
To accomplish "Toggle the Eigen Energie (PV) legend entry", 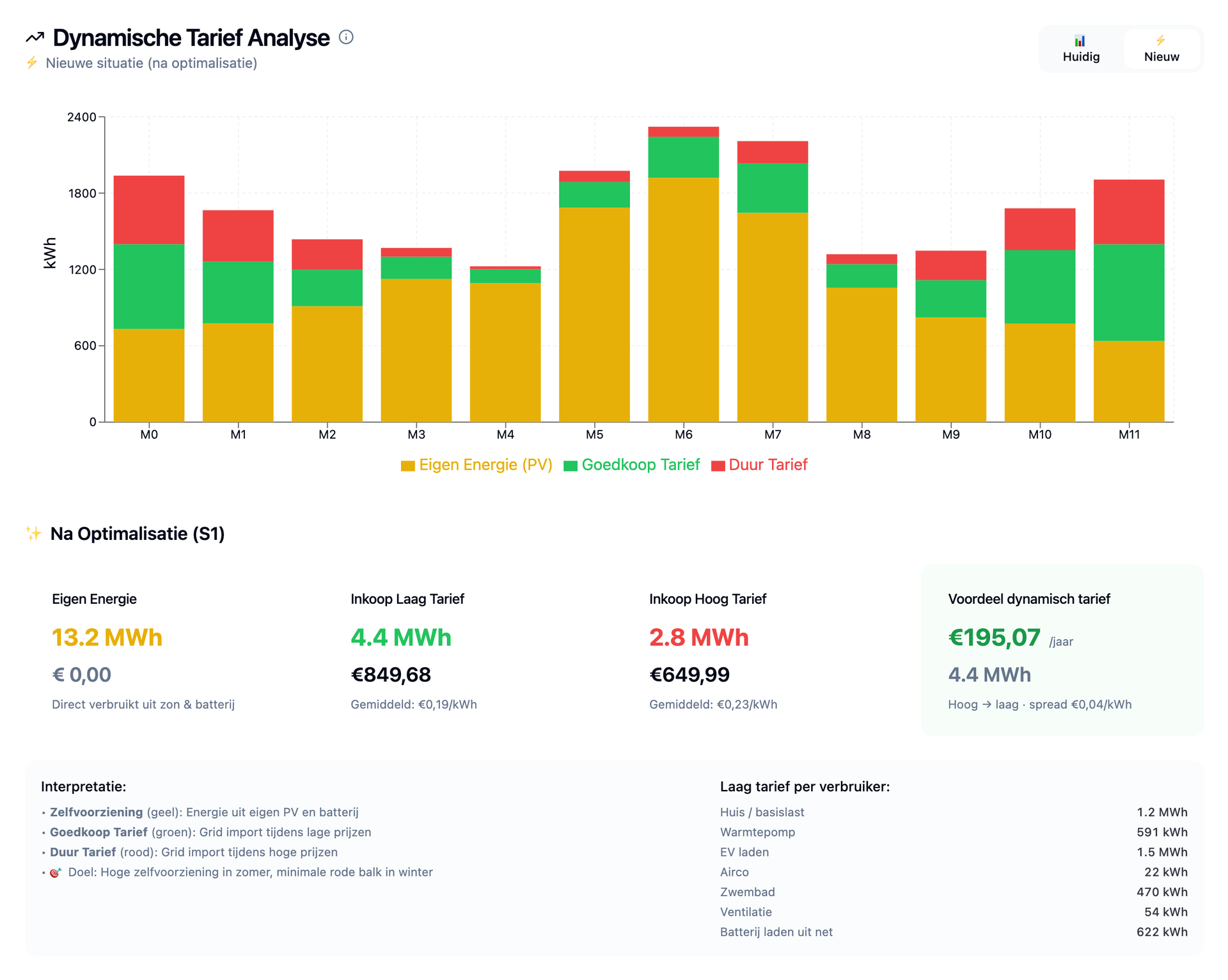I will click(x=476, y=465).
